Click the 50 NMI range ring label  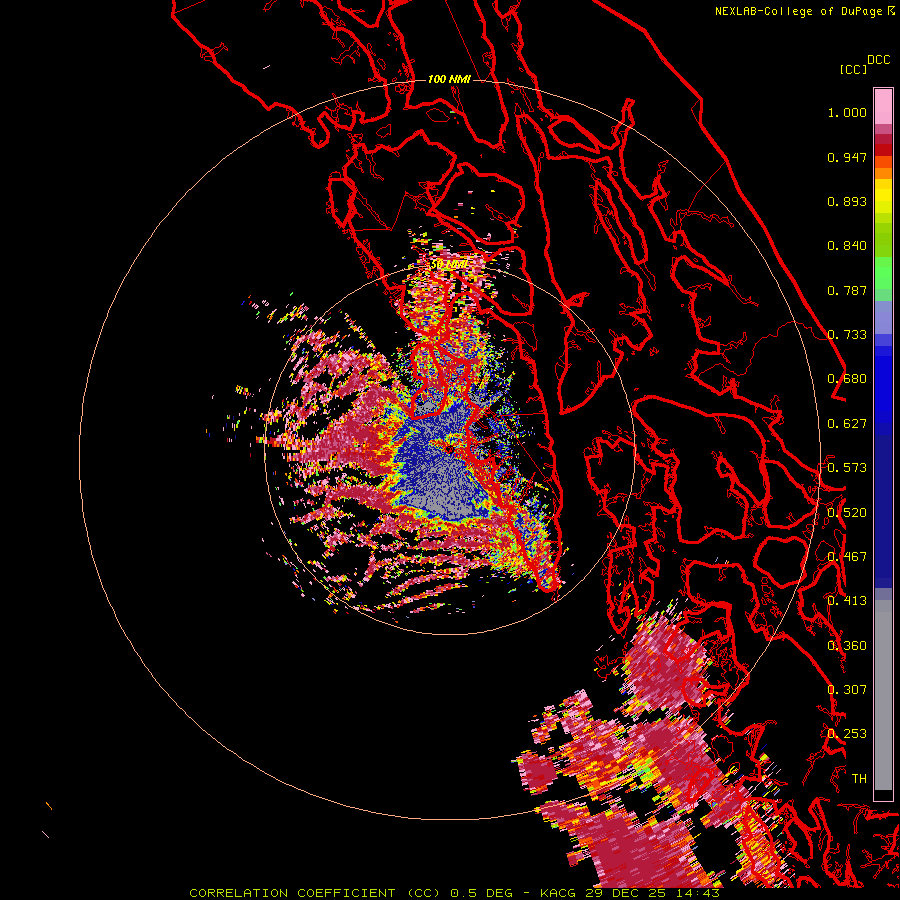(449, 265)
